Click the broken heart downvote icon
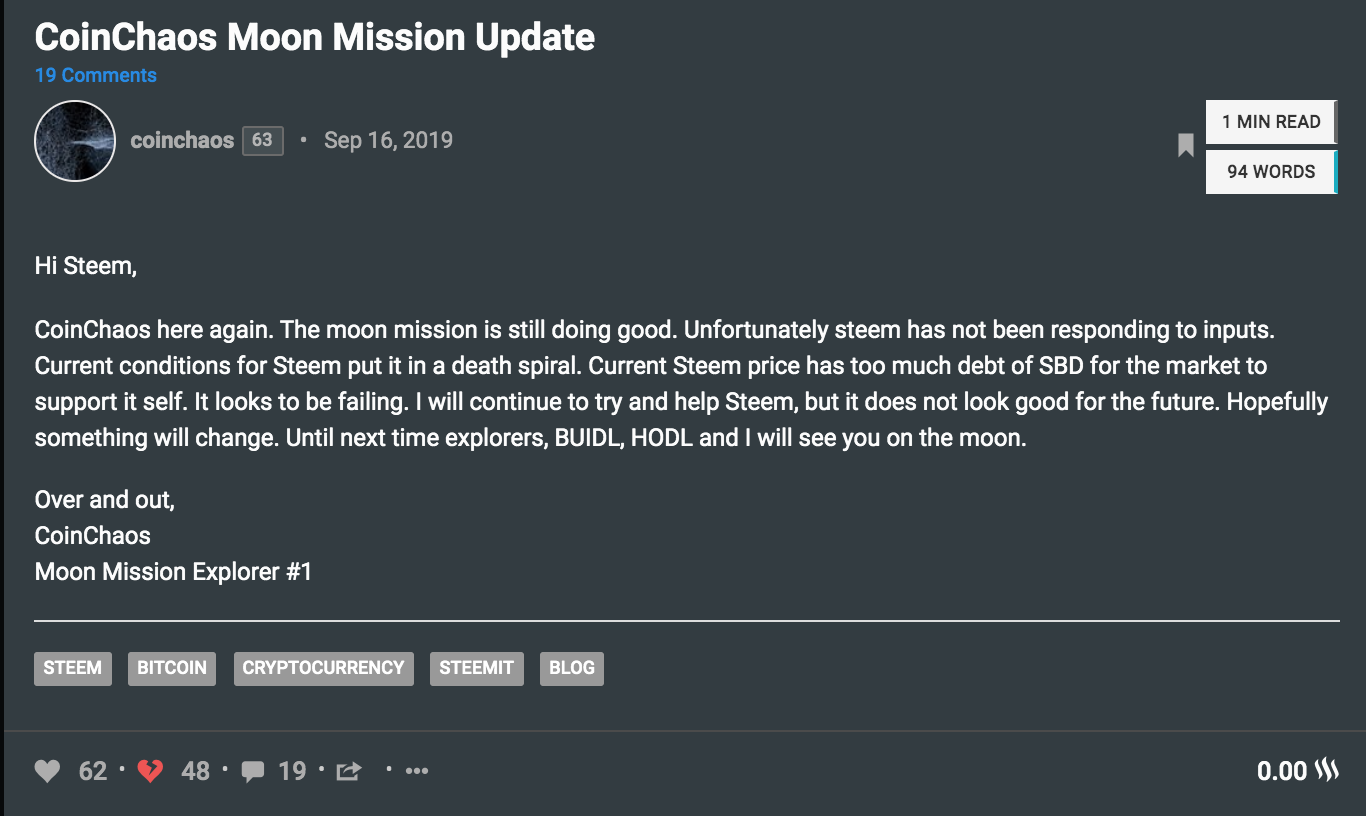Viewport: 1366px width, 816px height. click(x=150, y=771)
